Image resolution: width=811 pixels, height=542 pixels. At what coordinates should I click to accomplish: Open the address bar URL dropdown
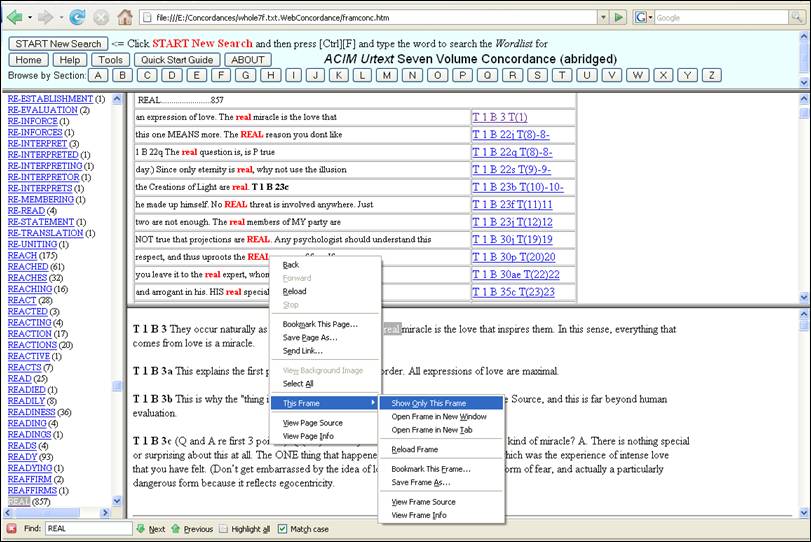[603, 18]
